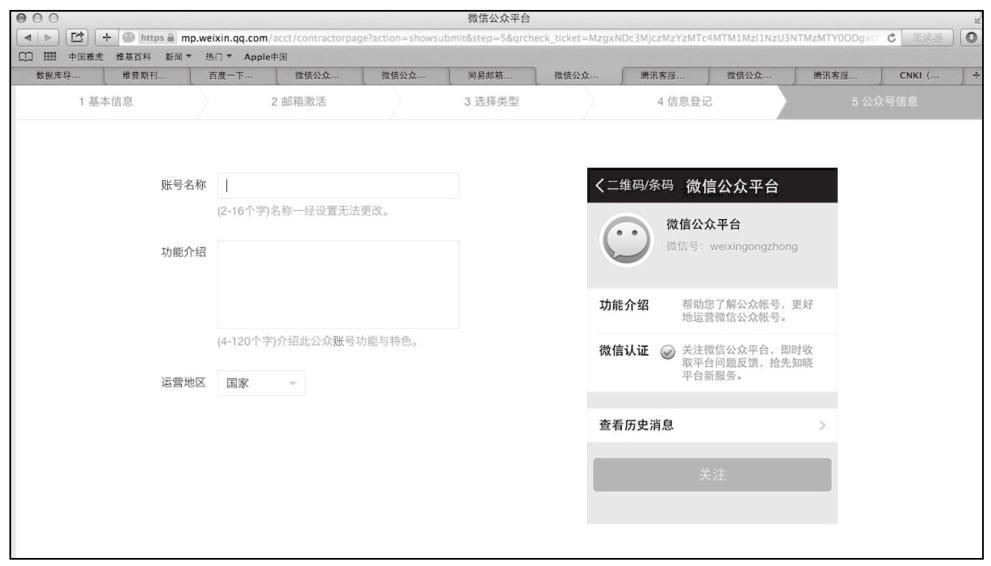Click the Reader button in address bar
This screenshot has width=991, height=566.
(x=927, y=38)
